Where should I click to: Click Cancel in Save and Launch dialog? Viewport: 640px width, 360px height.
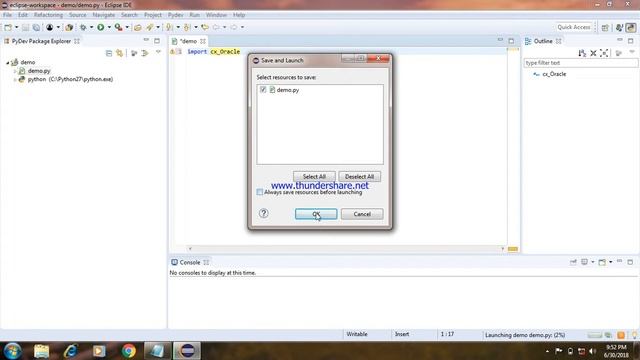tap(362, 214)
